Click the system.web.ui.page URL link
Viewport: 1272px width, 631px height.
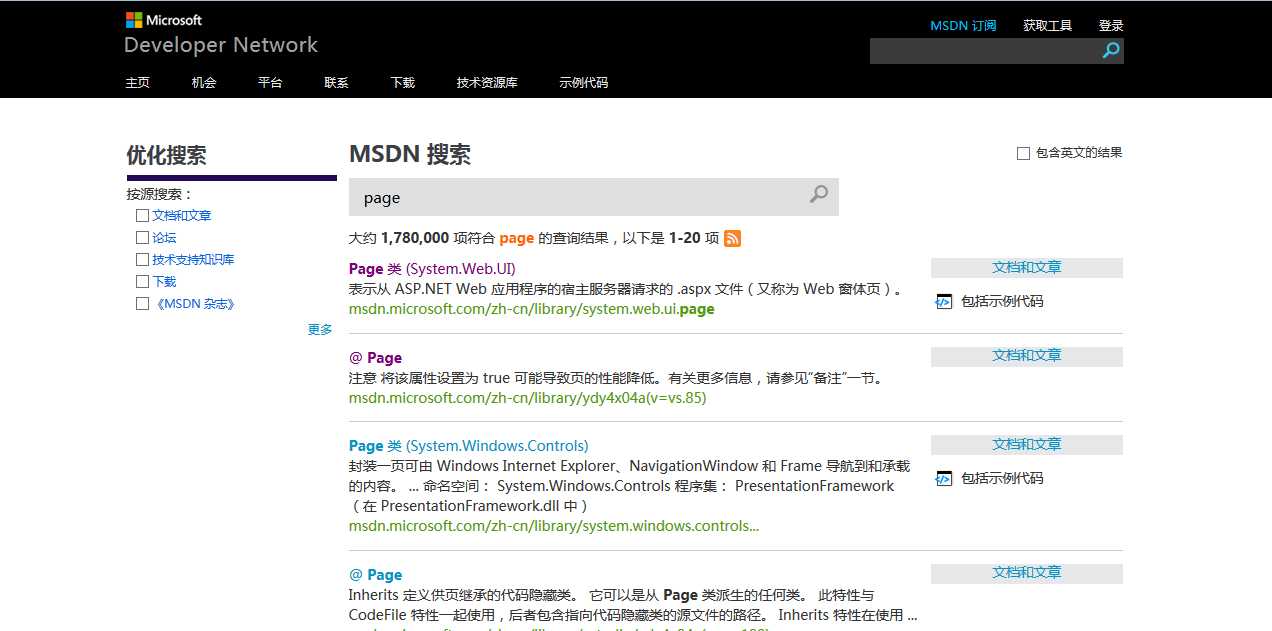tap(531, 309)
